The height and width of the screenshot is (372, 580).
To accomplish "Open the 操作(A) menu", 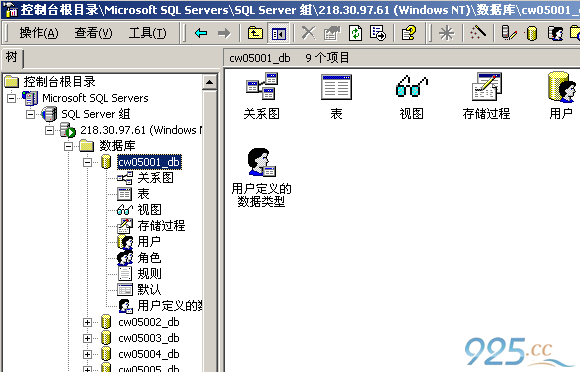I will pos(39,33).
